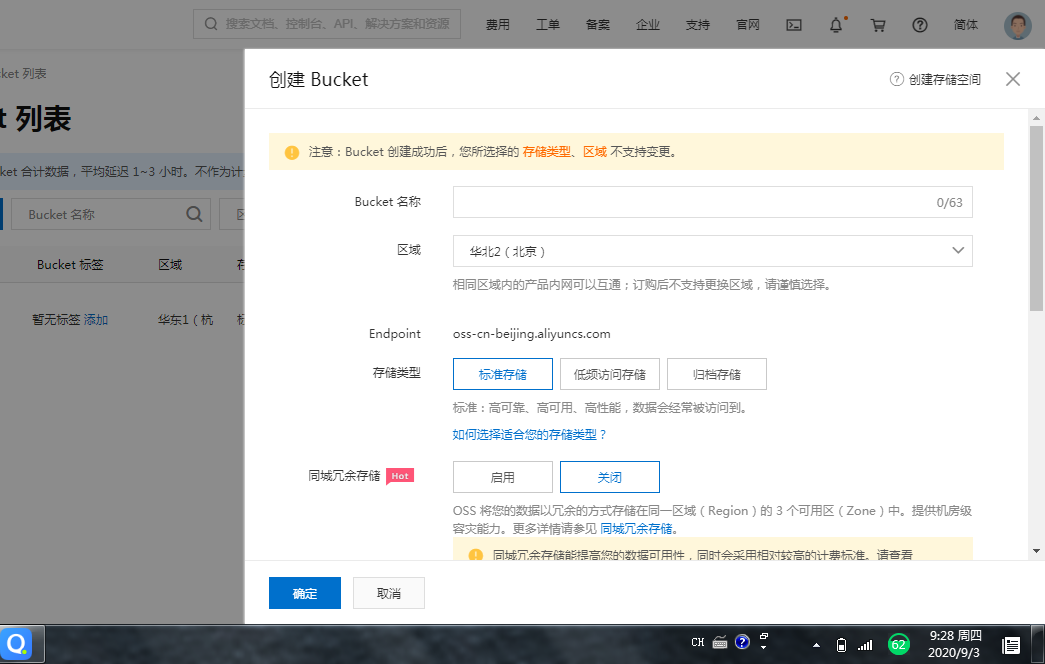
Task: Click the 华东1 region cell
Action: (x=185, y=320)
